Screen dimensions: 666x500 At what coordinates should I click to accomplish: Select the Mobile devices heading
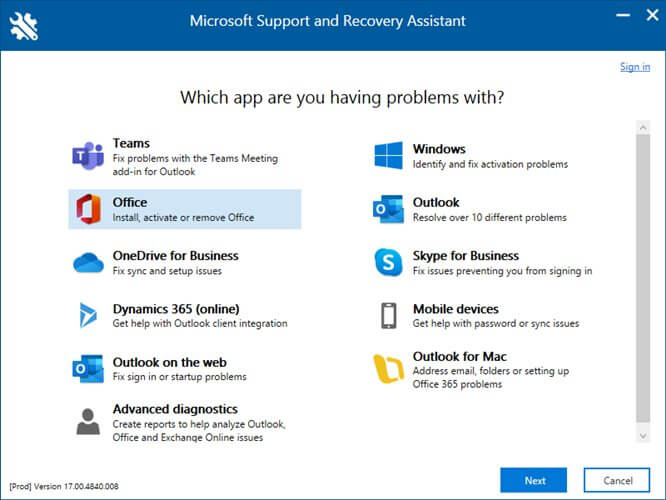pyautogui.click(x=456, y=309)
